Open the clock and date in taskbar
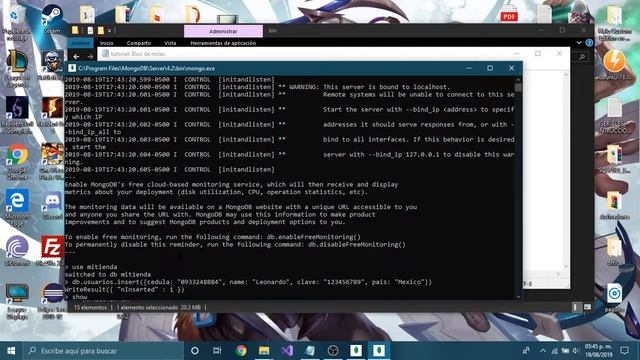 598,351
